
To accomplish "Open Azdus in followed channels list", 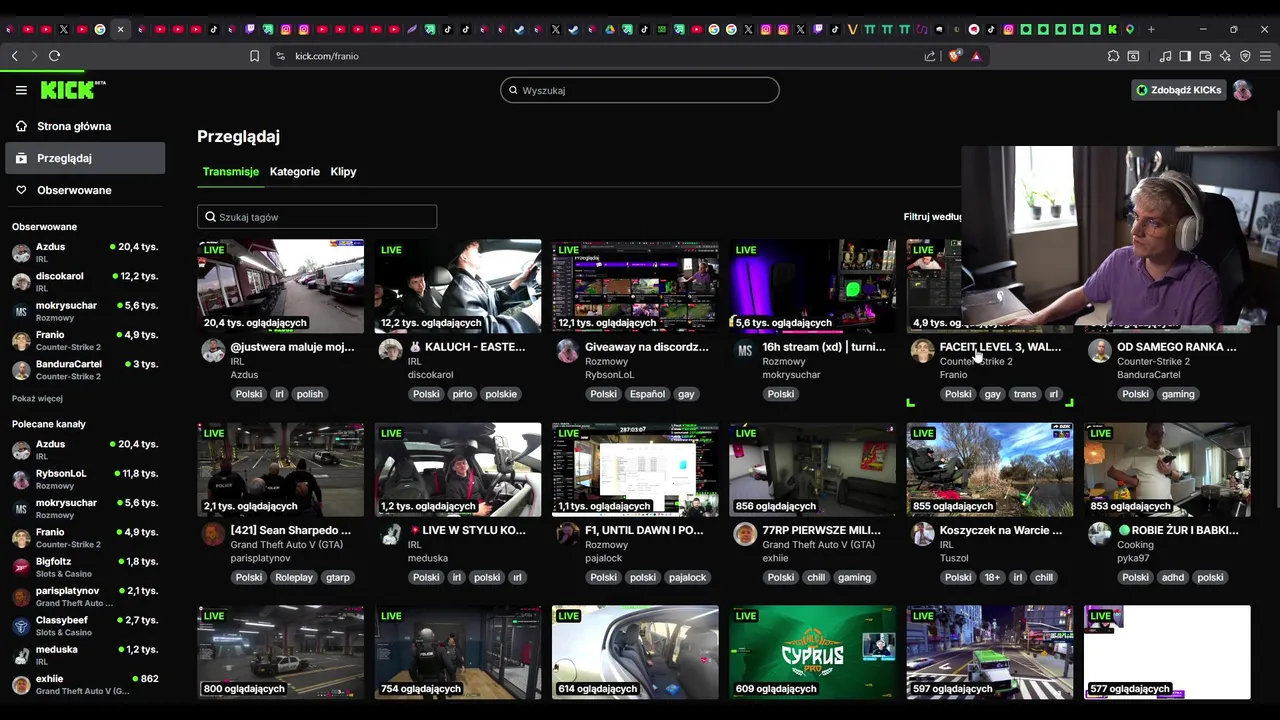I will [85, 252].
